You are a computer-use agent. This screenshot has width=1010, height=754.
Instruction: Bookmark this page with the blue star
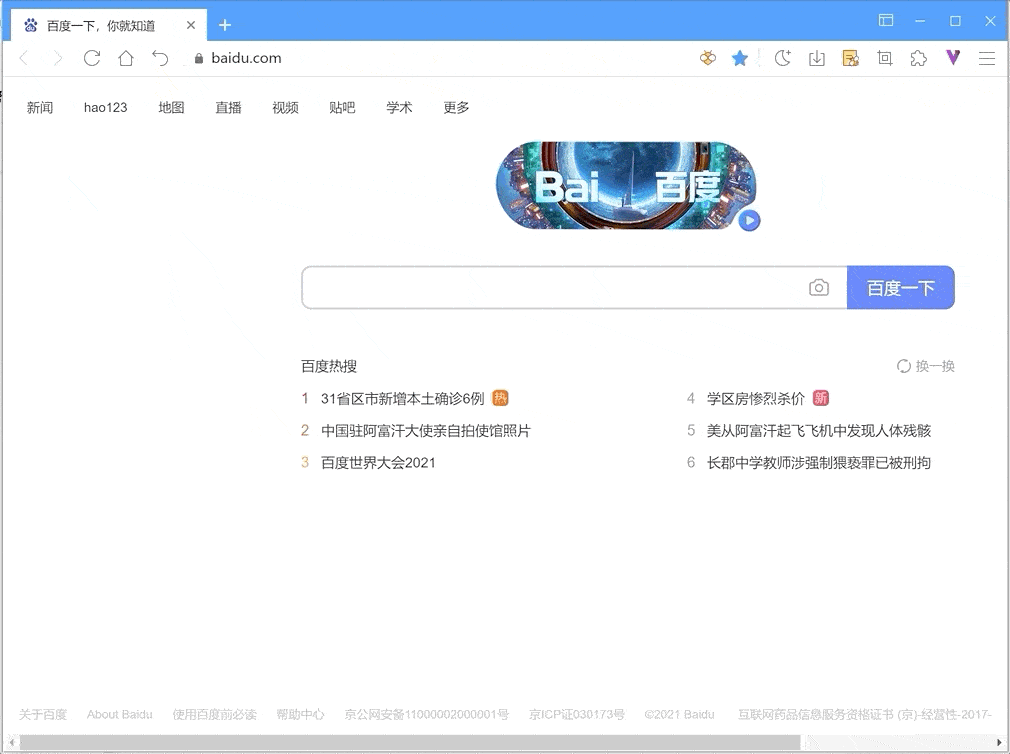(739, 59)
